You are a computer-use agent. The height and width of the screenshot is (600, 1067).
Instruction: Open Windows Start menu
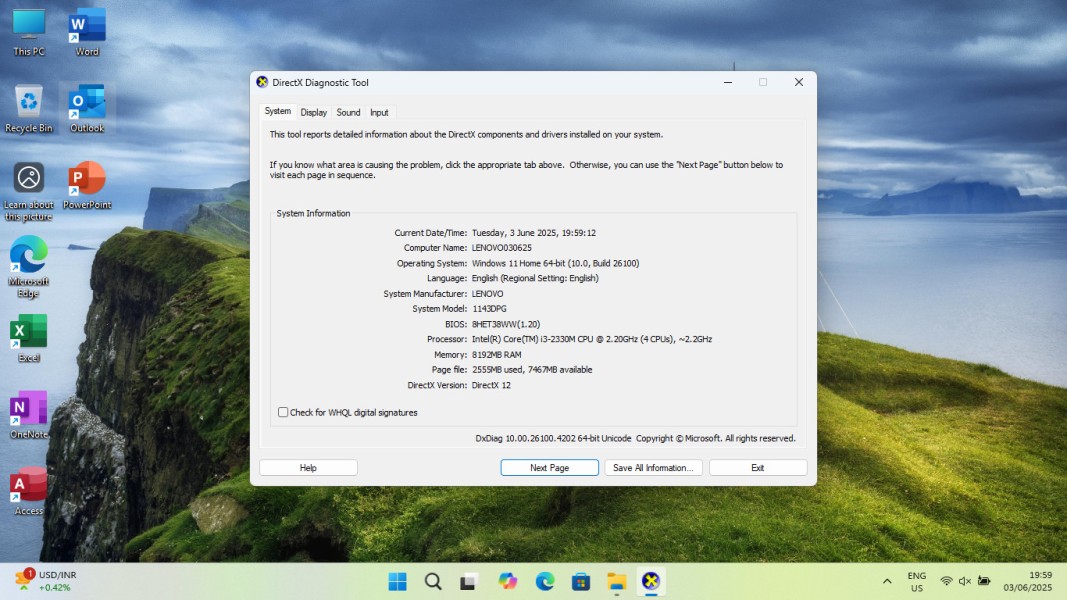click(x=397, y=582)
